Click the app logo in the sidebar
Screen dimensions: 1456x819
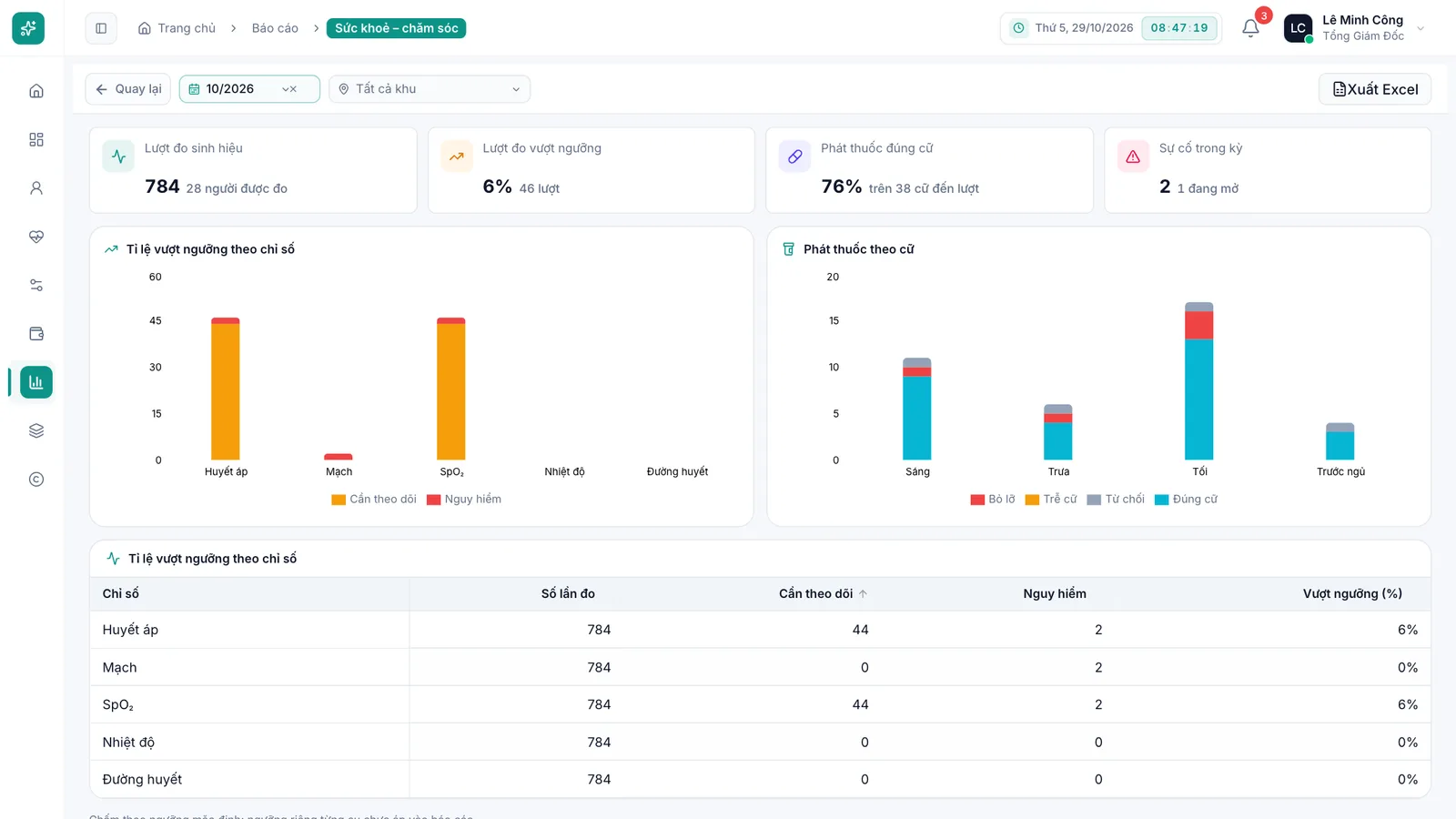(28, 28)
